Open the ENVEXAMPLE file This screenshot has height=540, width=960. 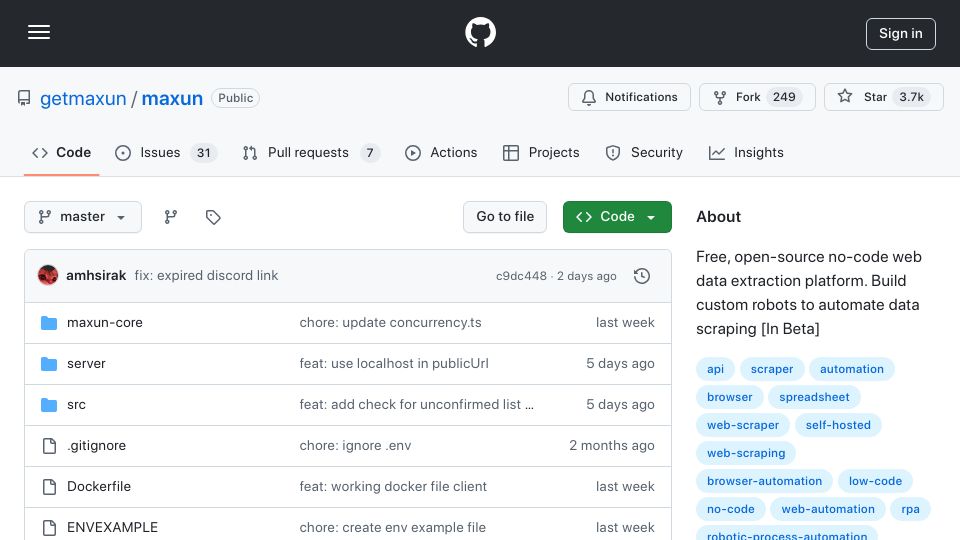point(112,528)
